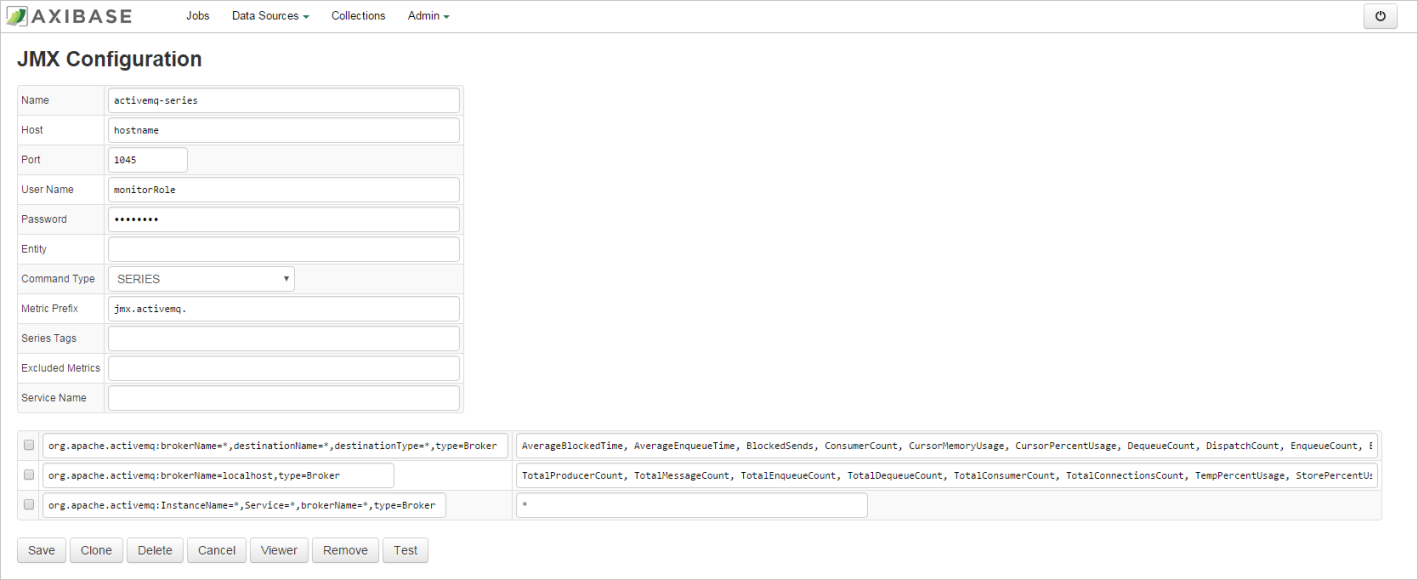The width and height of the screenshot is (1418, 580).
Task: Cancel the configuration changes
Action: point(216,550)
